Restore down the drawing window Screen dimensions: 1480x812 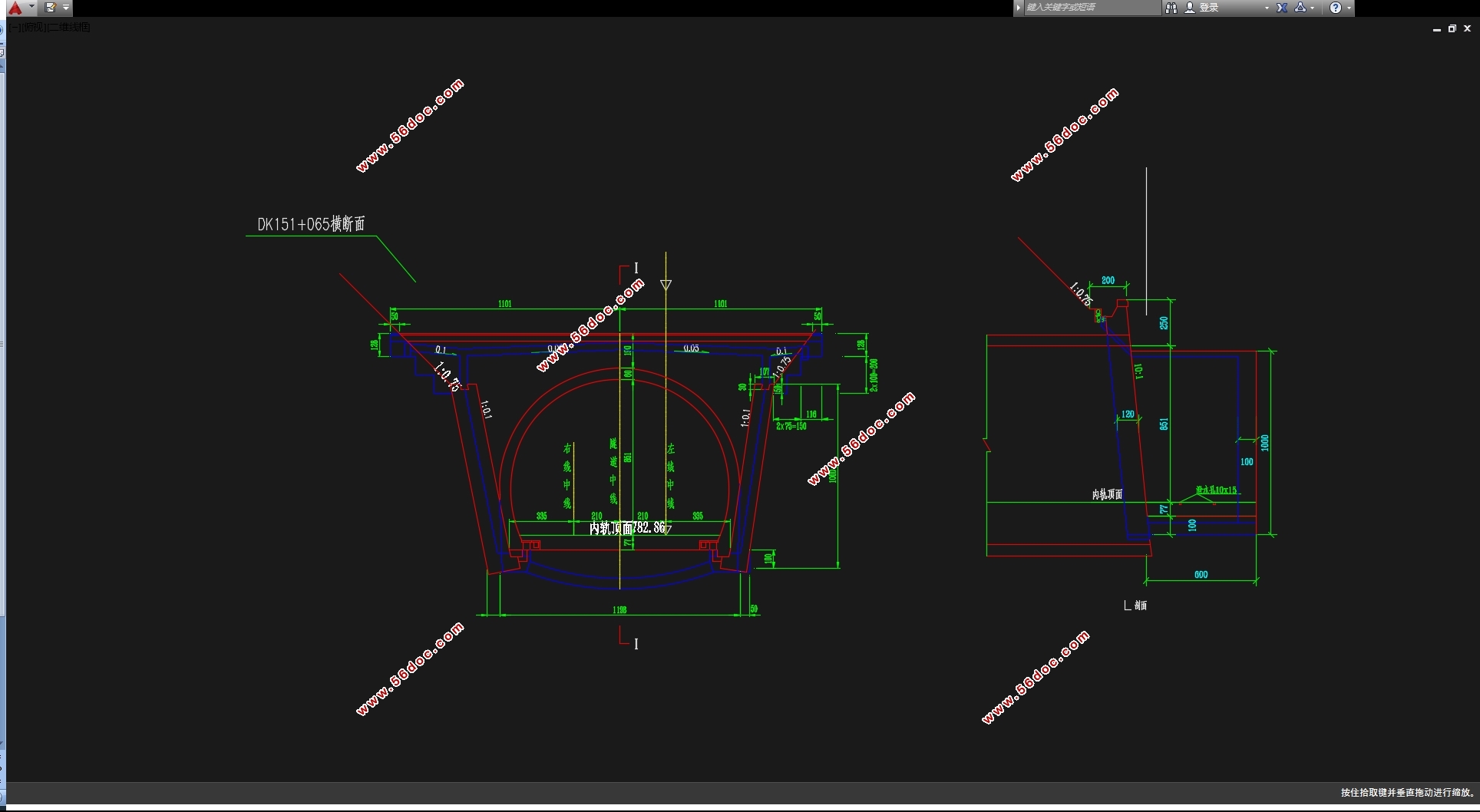coord(1452,28)
